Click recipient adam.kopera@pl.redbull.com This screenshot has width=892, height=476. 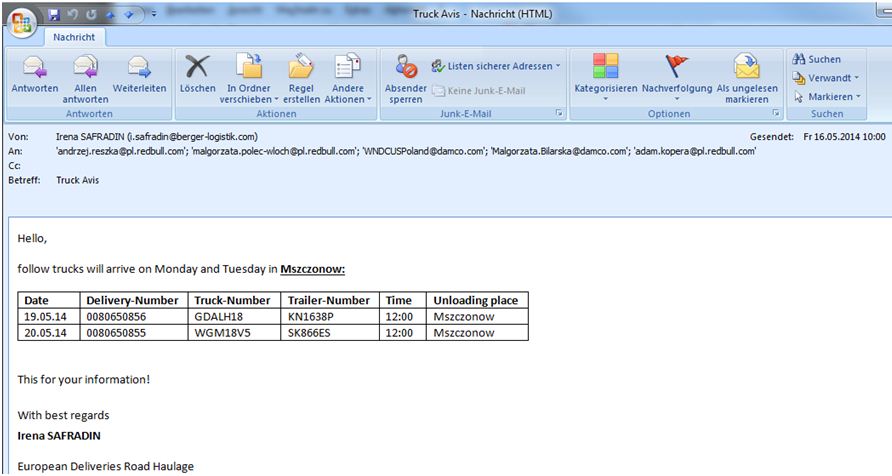tap(695, 151)
